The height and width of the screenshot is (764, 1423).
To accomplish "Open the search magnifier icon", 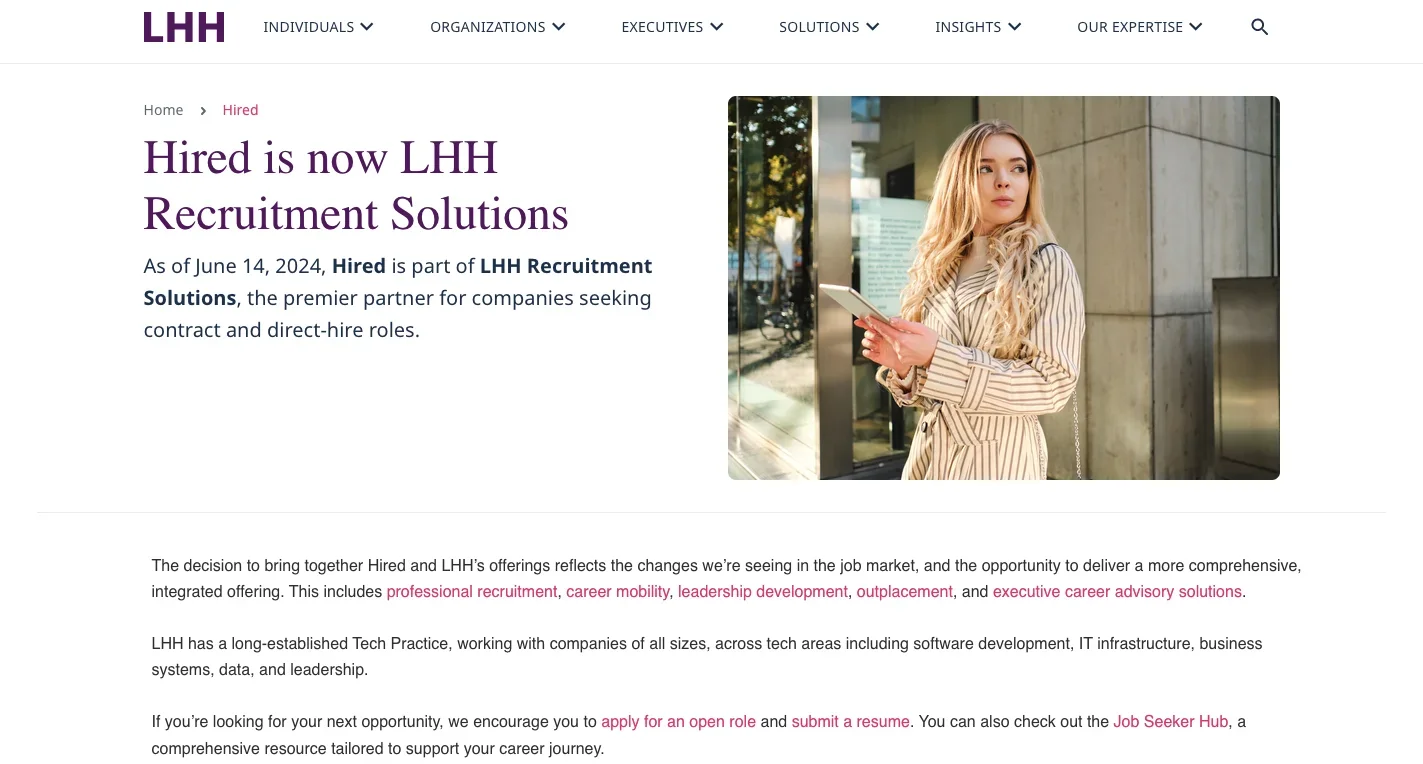I will click(x=1260, y=27).
